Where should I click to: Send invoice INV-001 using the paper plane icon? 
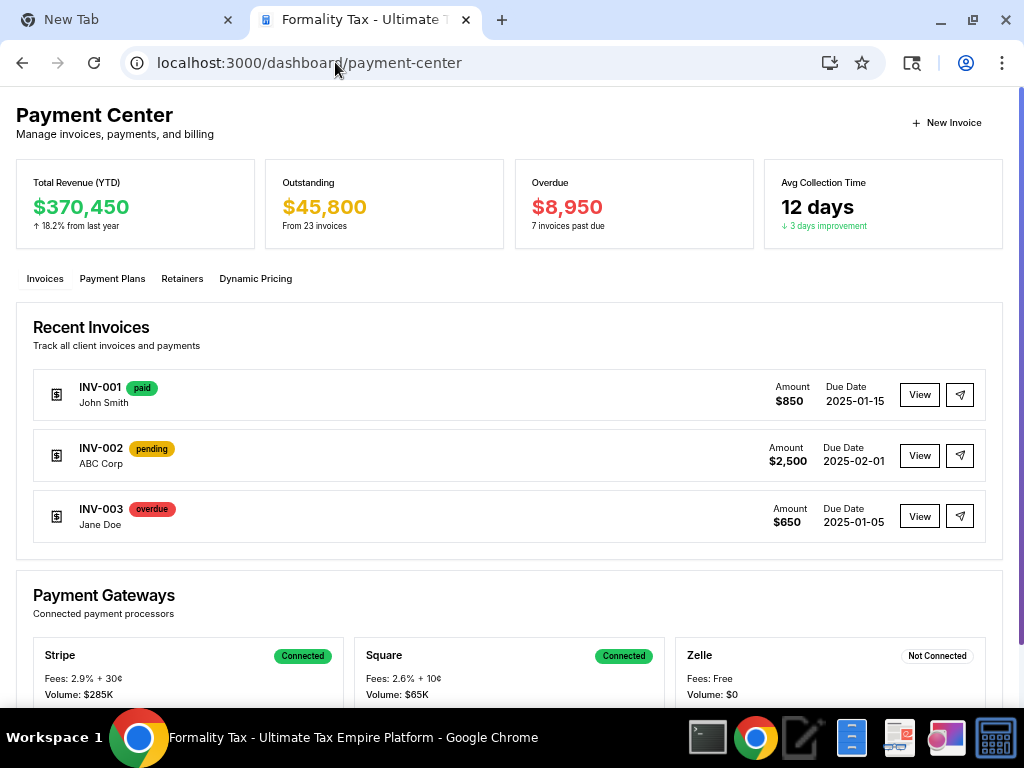[x=959, y=395]
